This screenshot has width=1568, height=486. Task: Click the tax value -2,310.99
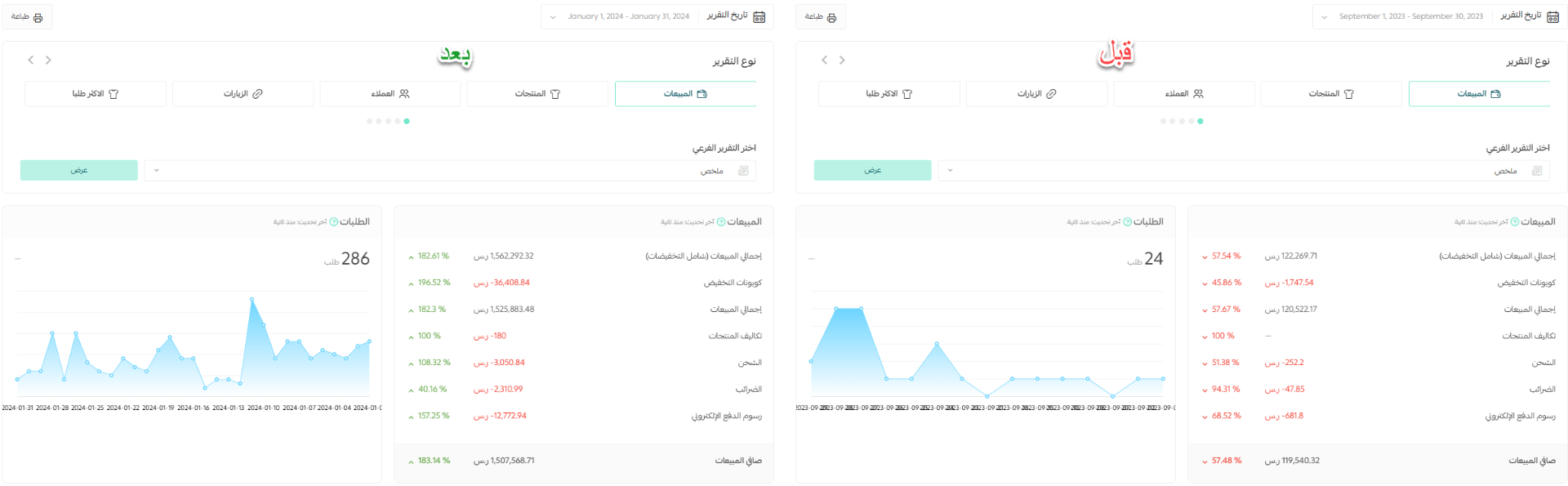pyautogui.click(x=498, y=390)
